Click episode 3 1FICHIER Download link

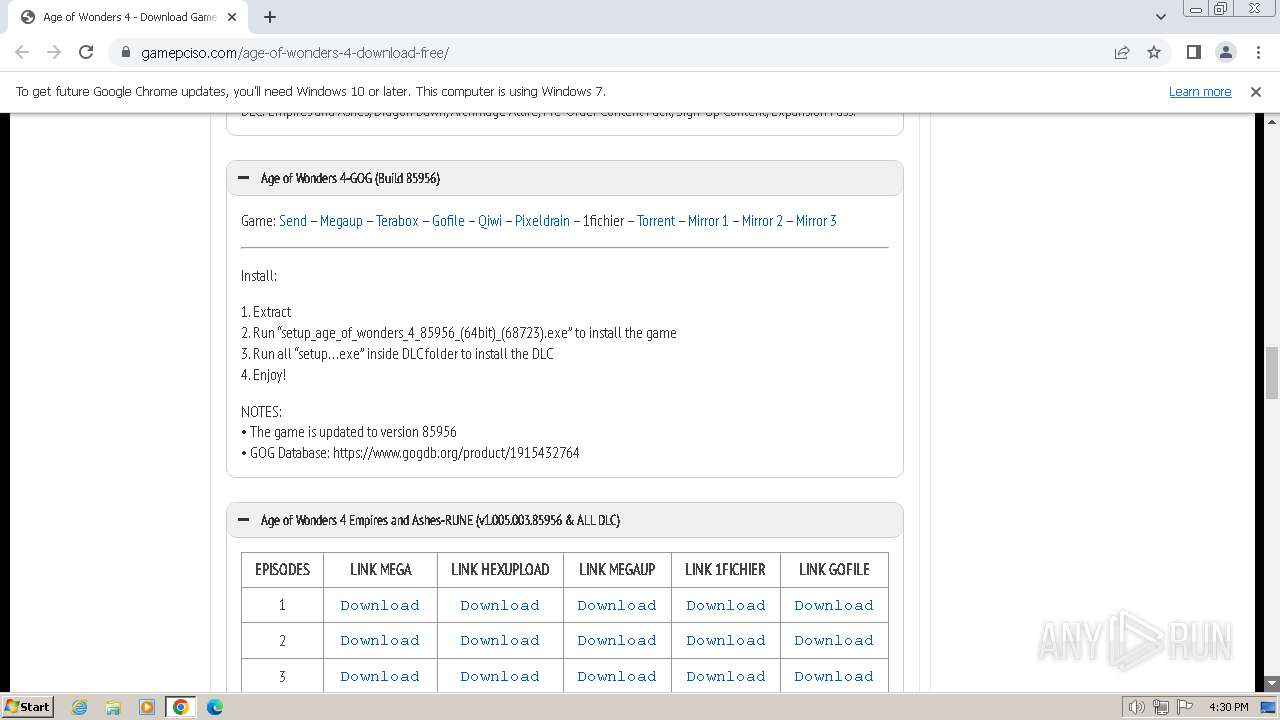[726, 676]
